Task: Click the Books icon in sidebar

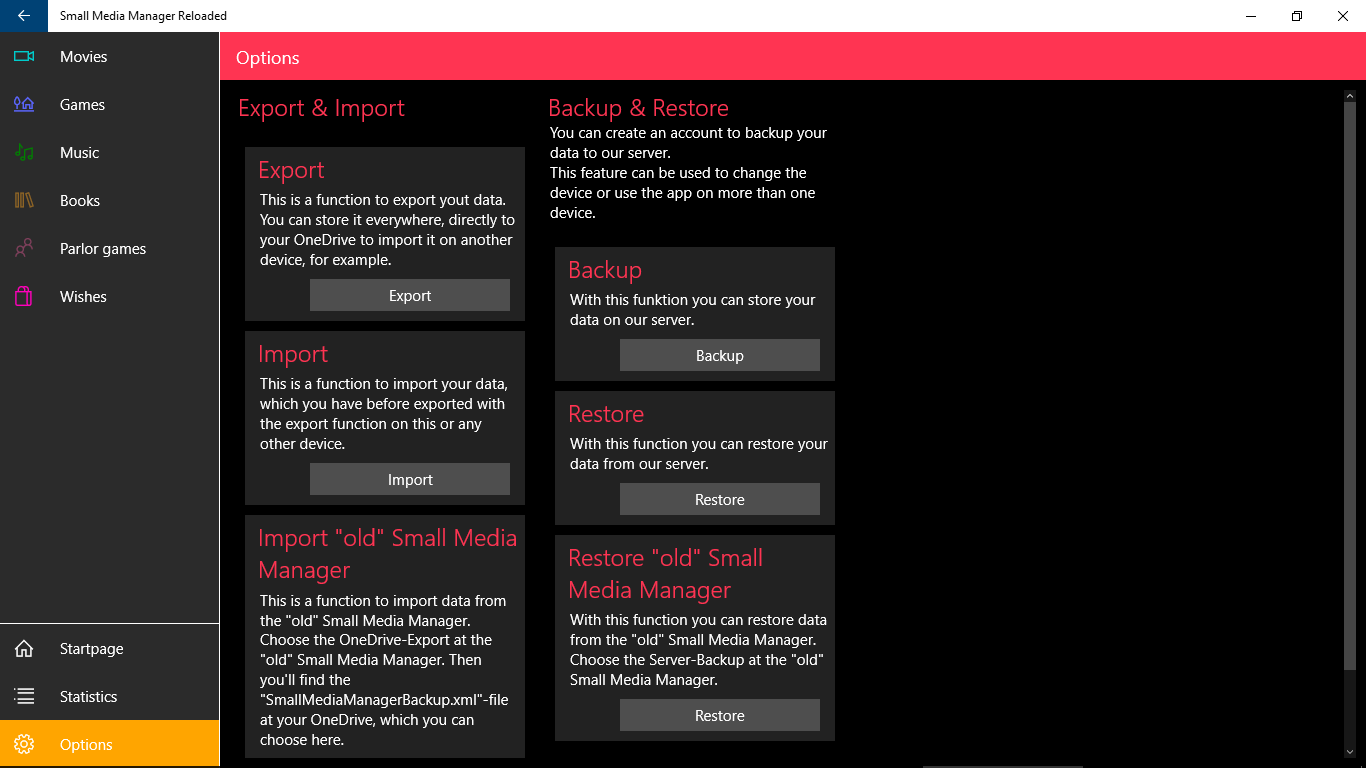Action: point(24,200)
